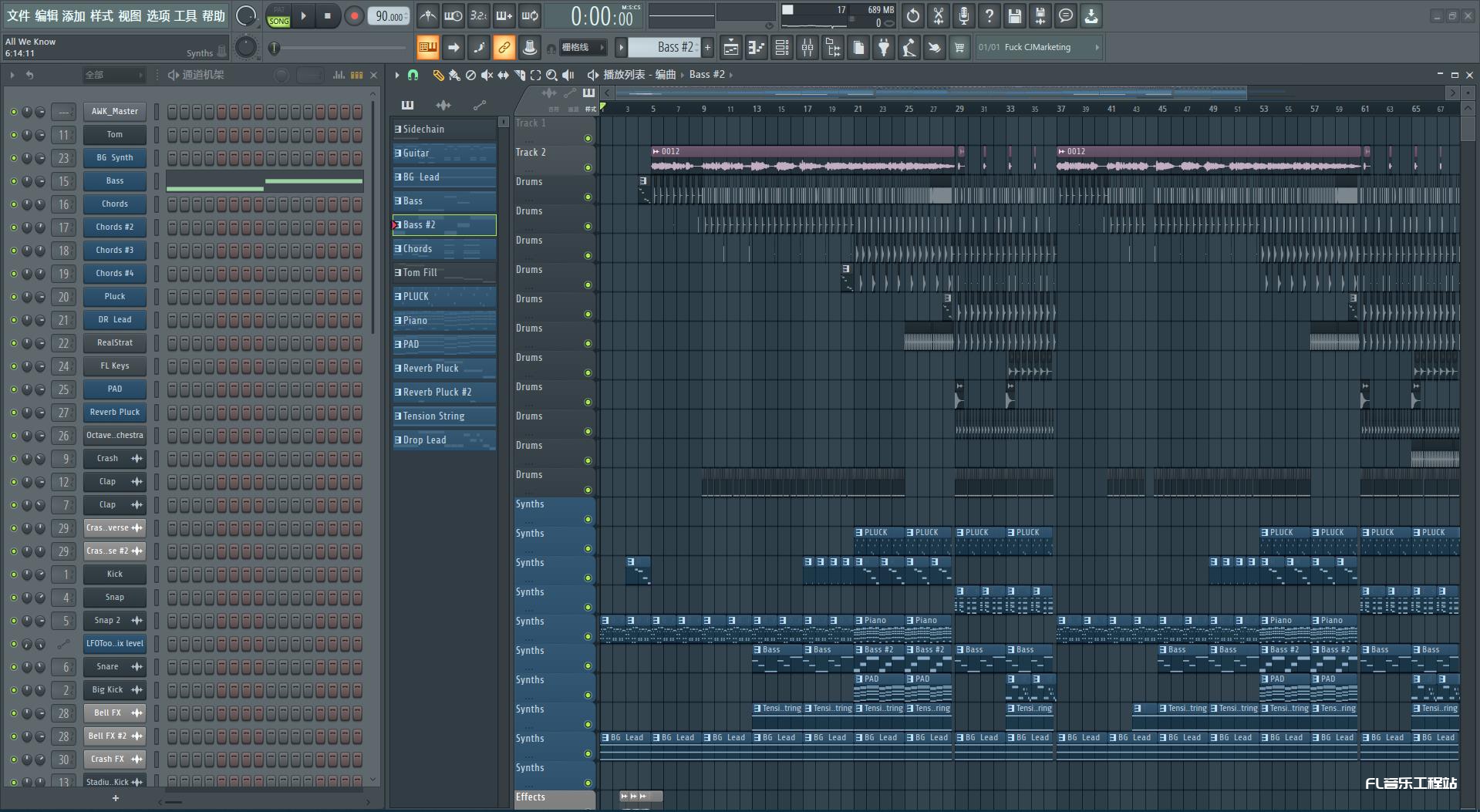The height and width of the screenshot is (812, 1480).
Task: Expand the playlist options menu arrow
Action: 397,75
